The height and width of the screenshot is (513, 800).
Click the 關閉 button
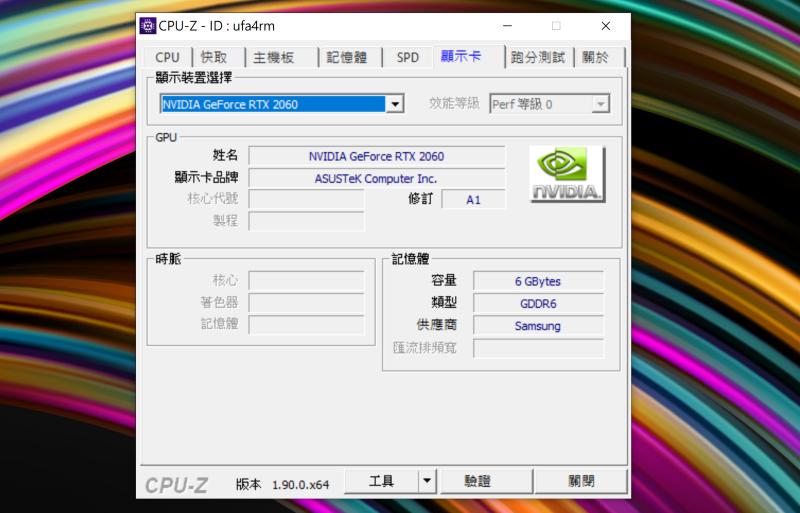581,481
